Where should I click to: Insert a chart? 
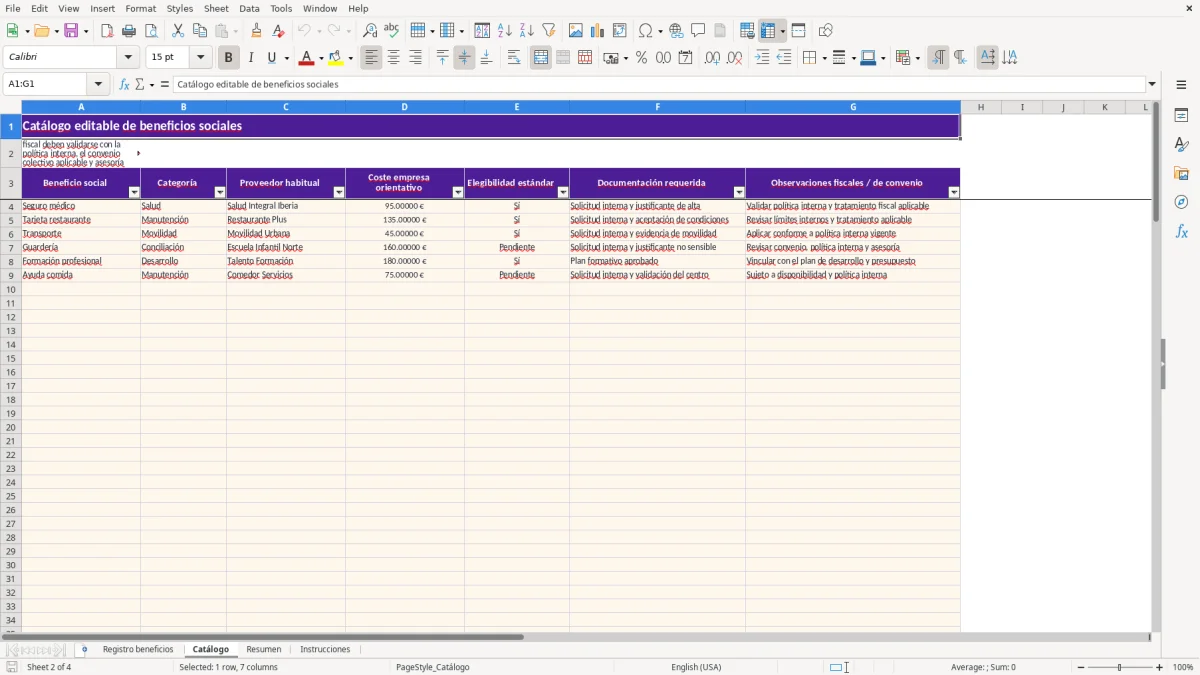(598, 31)
